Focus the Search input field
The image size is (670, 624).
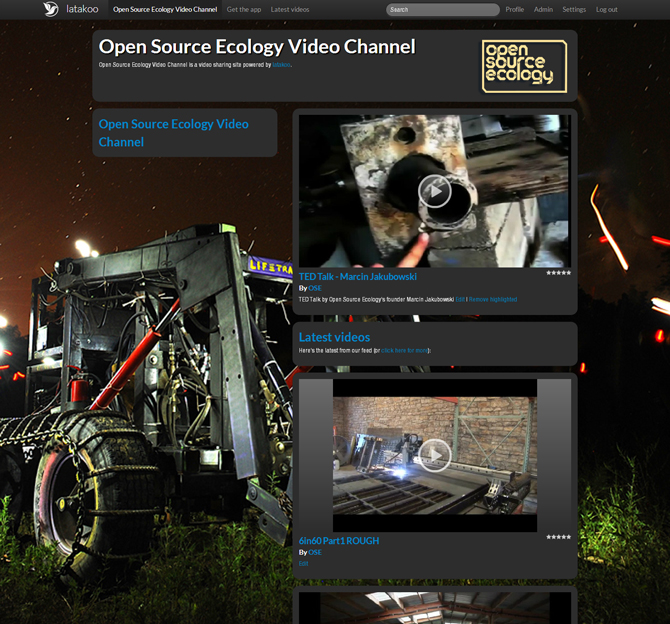[443, 9]
